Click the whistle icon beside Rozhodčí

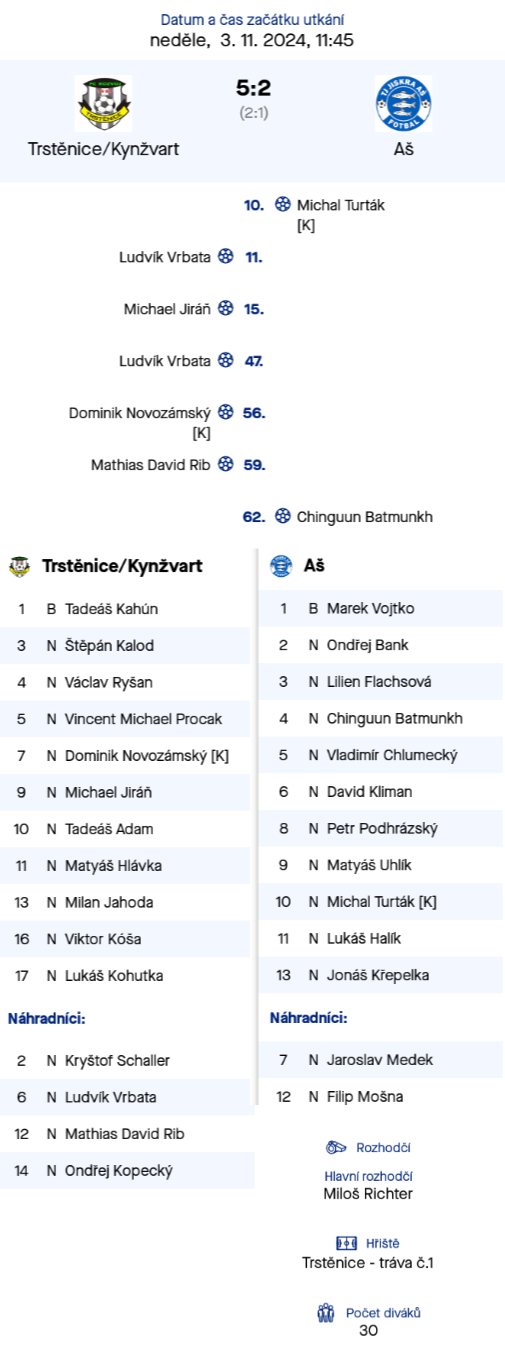click(337, 1148)
